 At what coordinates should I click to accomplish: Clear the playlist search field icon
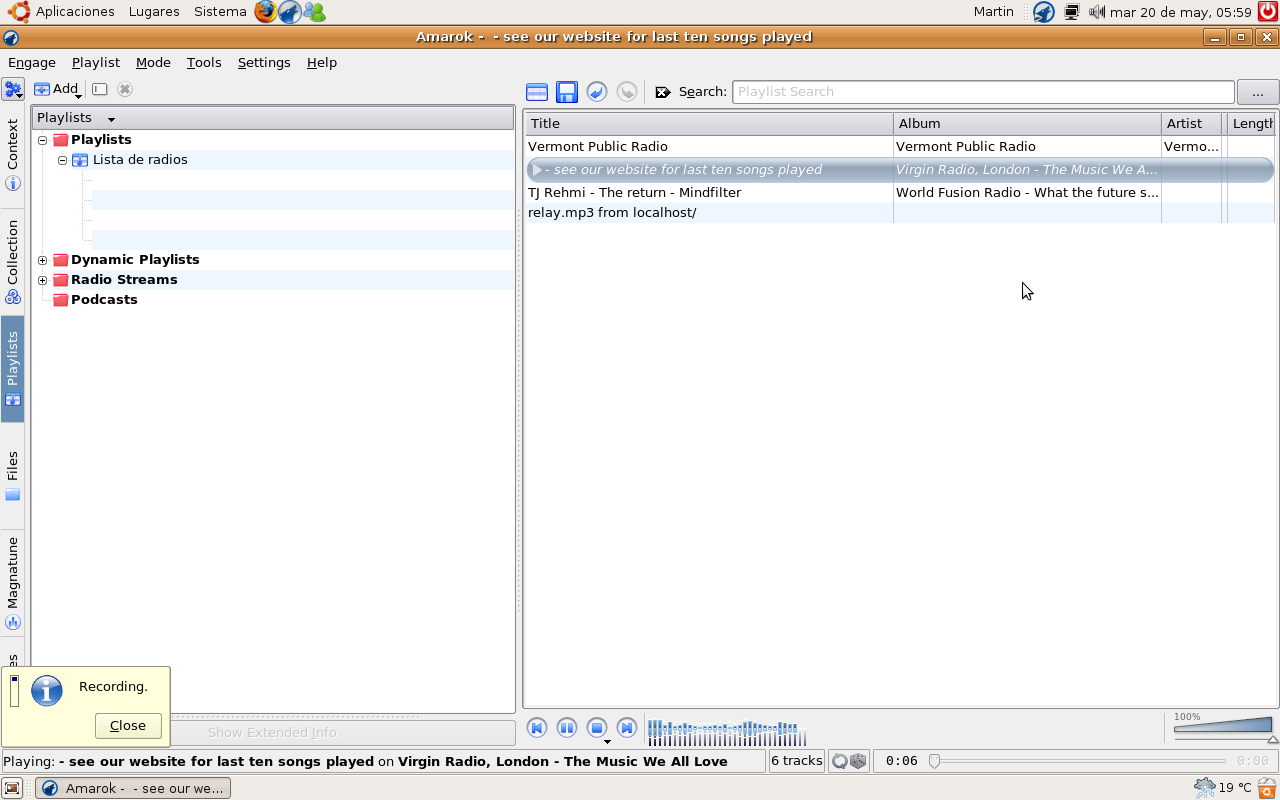point(663,92)
